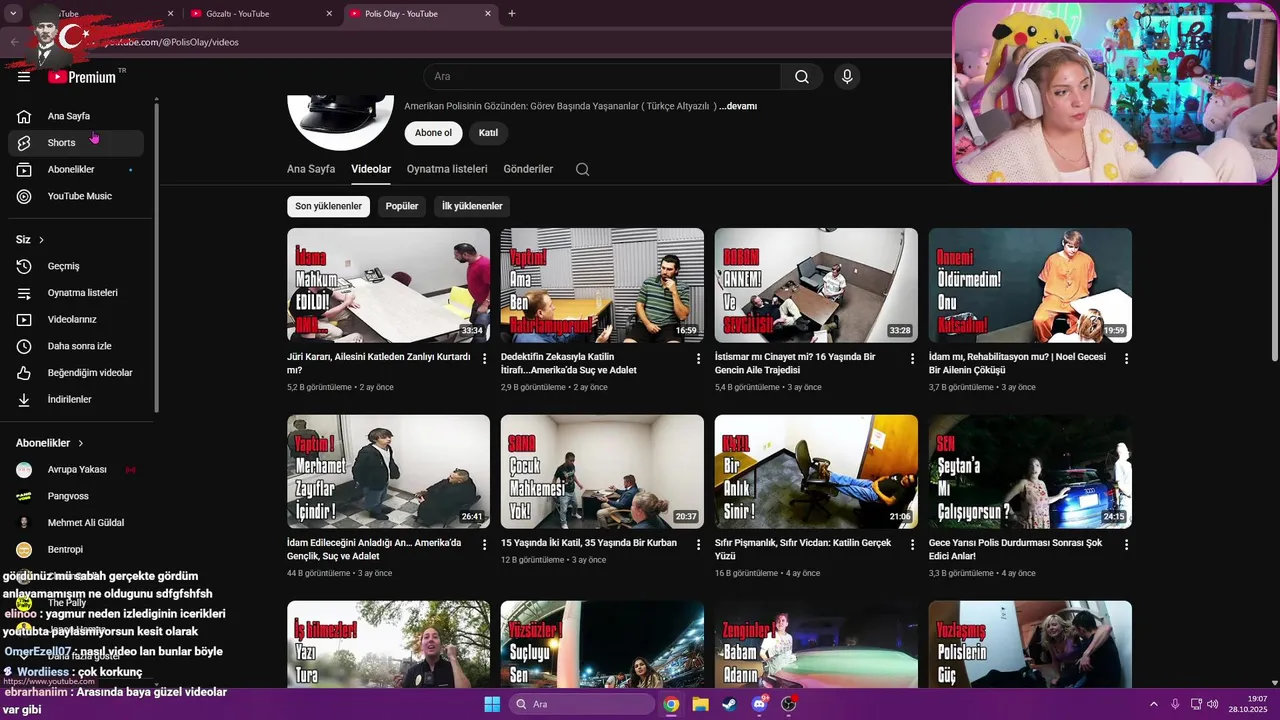Open Steam from the taskbar
The height and width of the screenshot is (720, 1280).
click(729, 704)
